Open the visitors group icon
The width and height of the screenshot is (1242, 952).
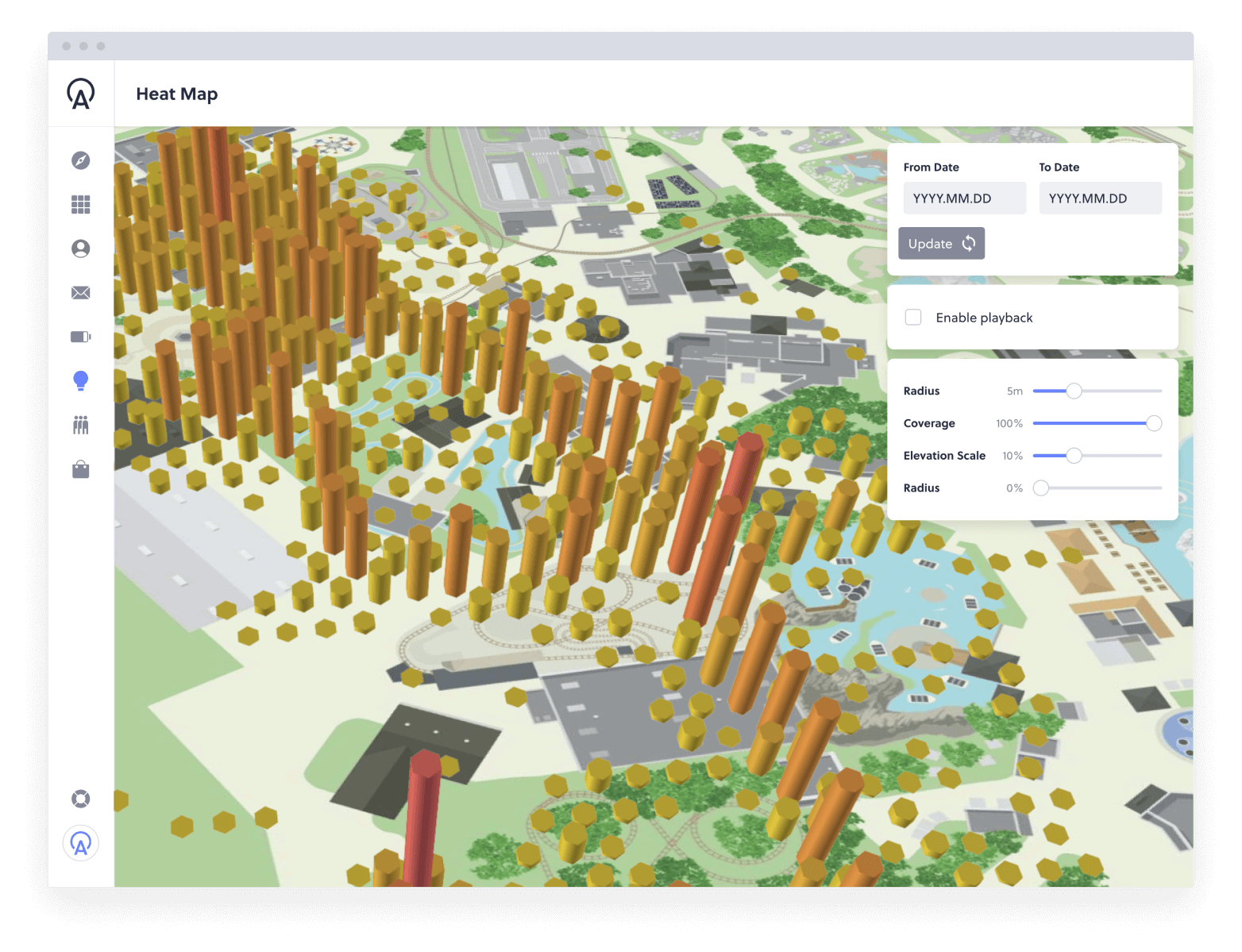[80, 425]
